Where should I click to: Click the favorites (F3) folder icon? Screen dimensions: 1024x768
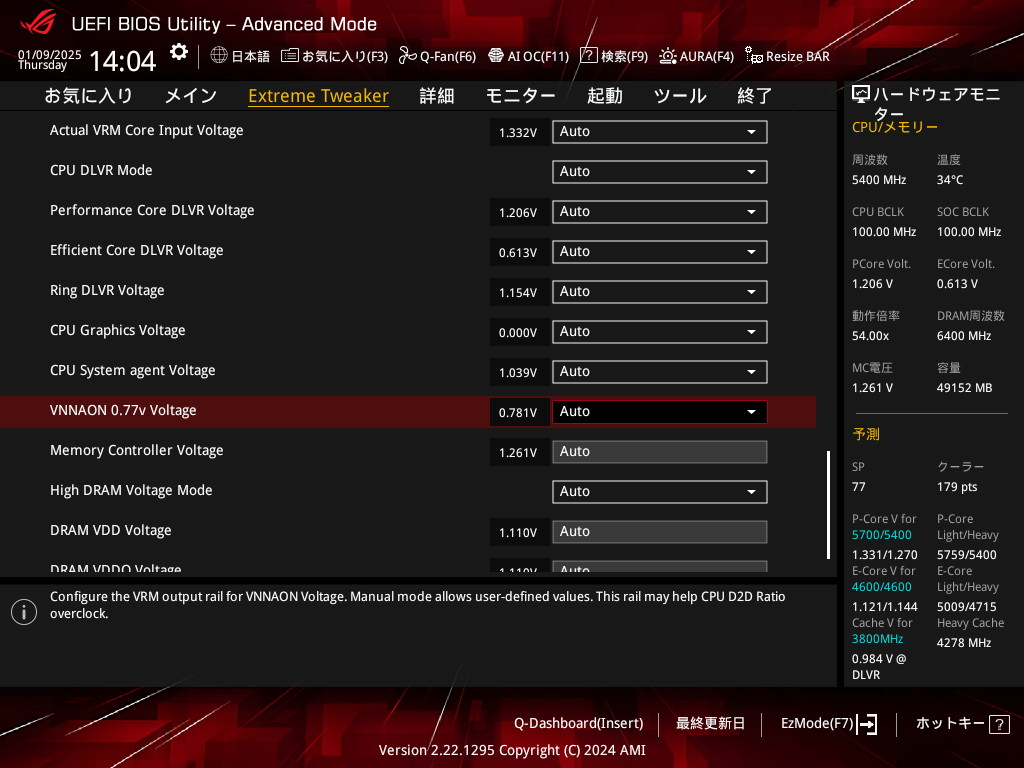coord(290,56)
